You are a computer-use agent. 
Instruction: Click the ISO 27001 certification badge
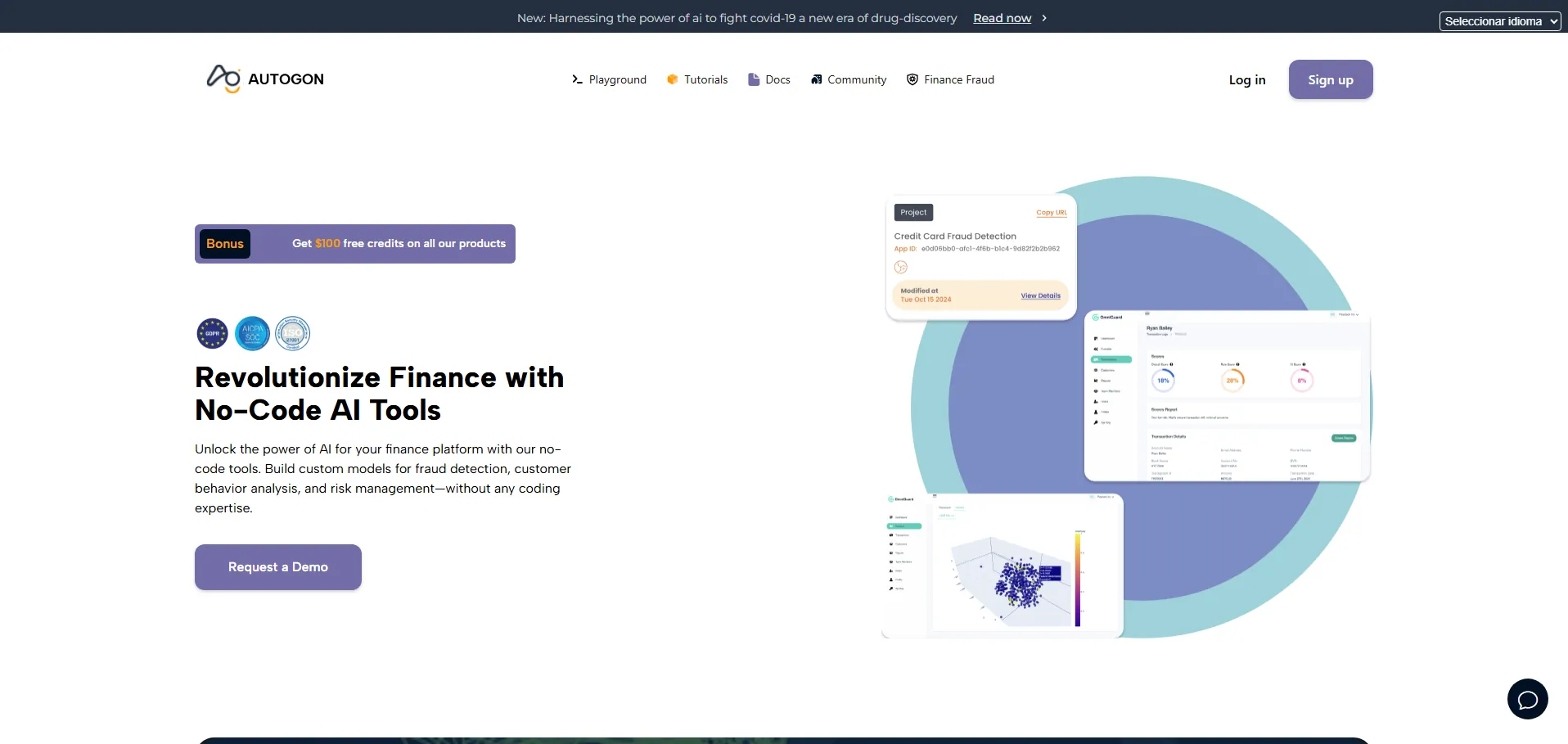[x=292, y=334]
